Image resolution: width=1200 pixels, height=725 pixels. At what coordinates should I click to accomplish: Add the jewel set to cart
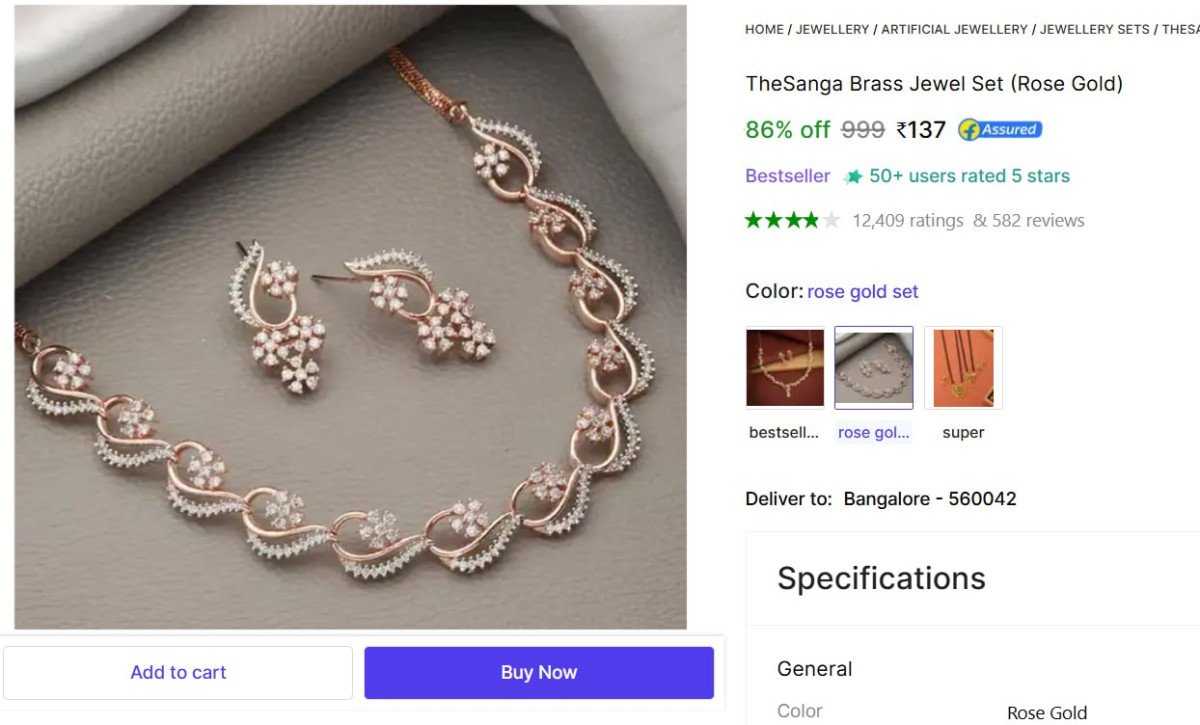(x=178, y=673)
